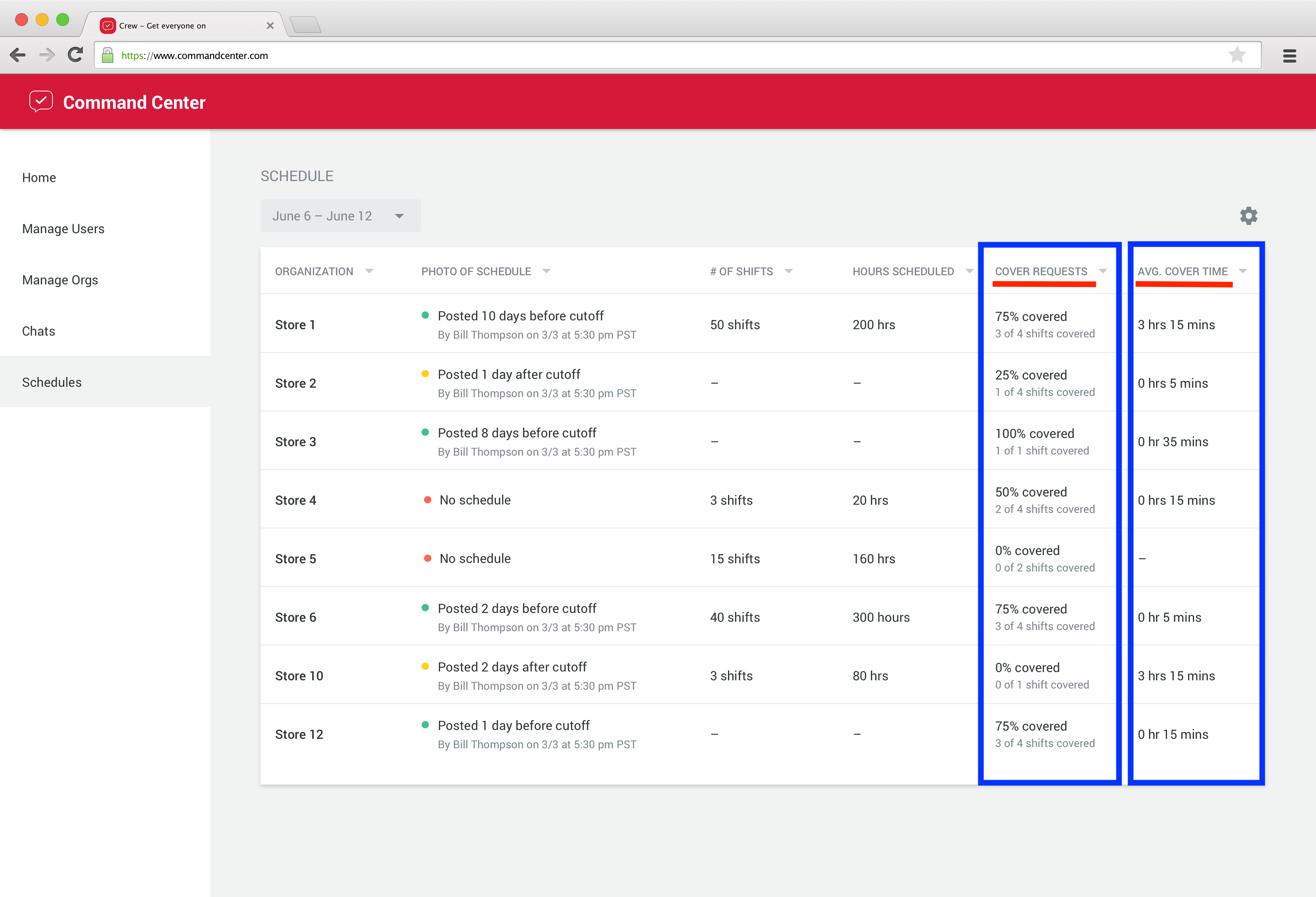Viewport: 1316px width, 897px height.
Task: Click 'Posted 1 day after cutoff' text
Action: pyautogui.click(x=509, y=374)
